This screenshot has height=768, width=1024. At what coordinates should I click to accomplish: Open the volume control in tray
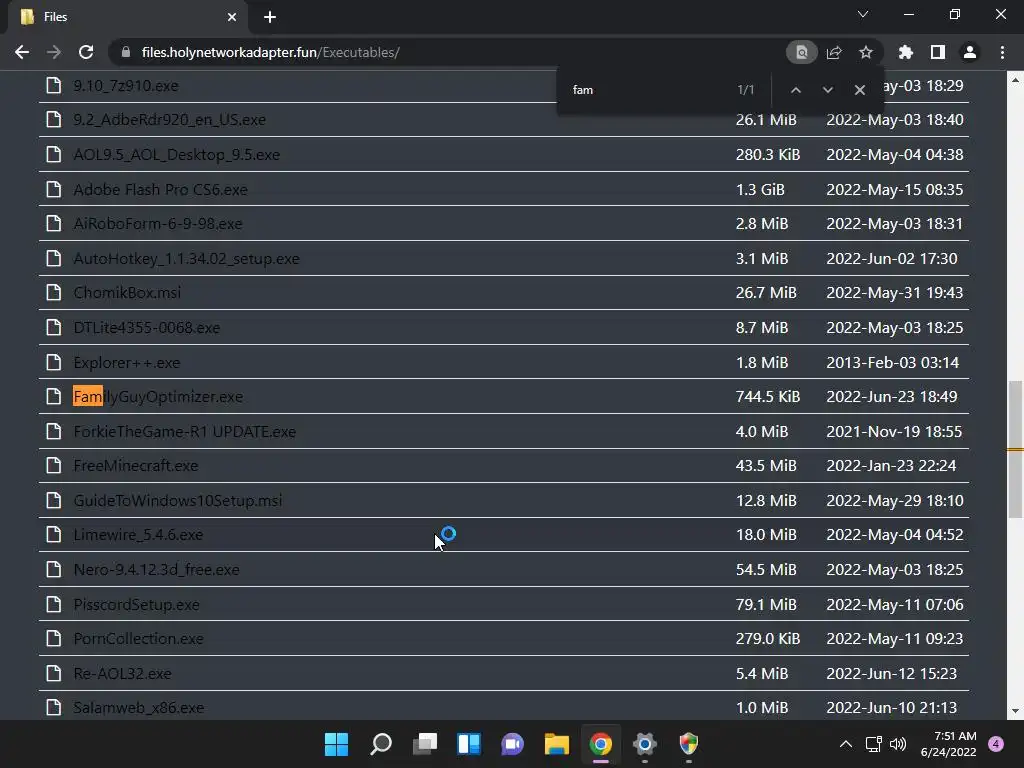coord(899,744)
